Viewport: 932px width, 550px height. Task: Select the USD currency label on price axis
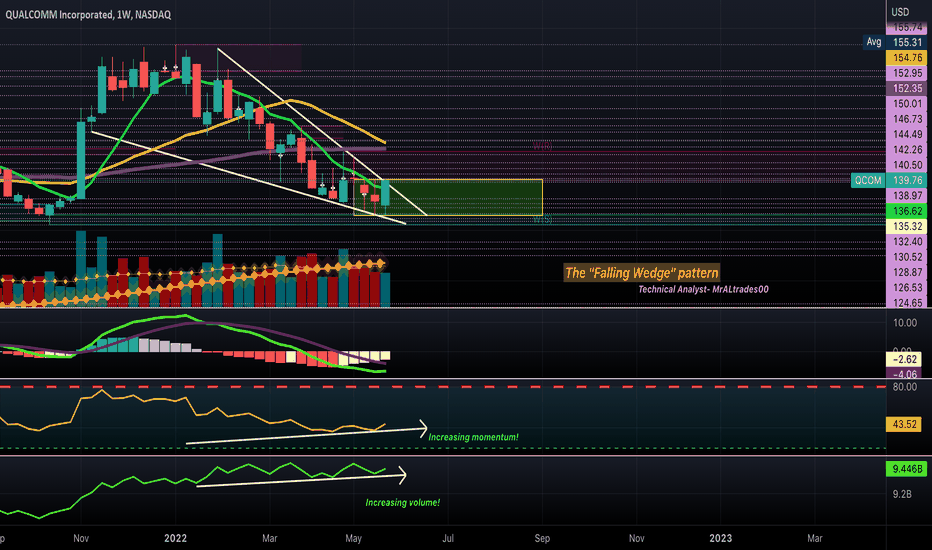coord(900,12)
